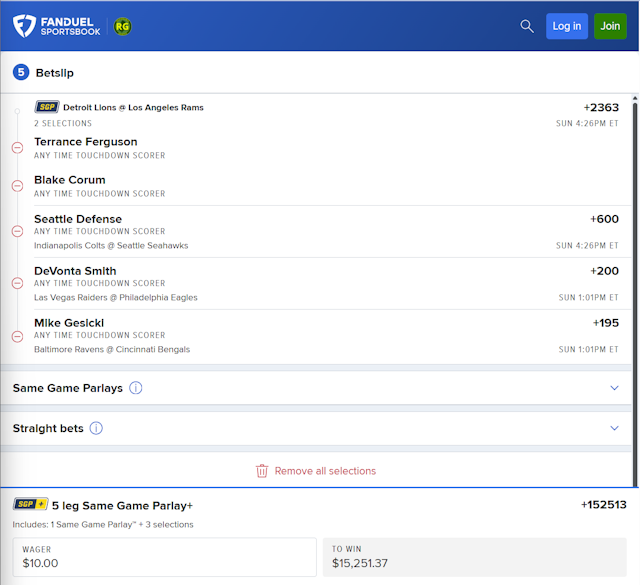Remove DeVonta Smith selection
640x585 pixels.
pos(17,283)
